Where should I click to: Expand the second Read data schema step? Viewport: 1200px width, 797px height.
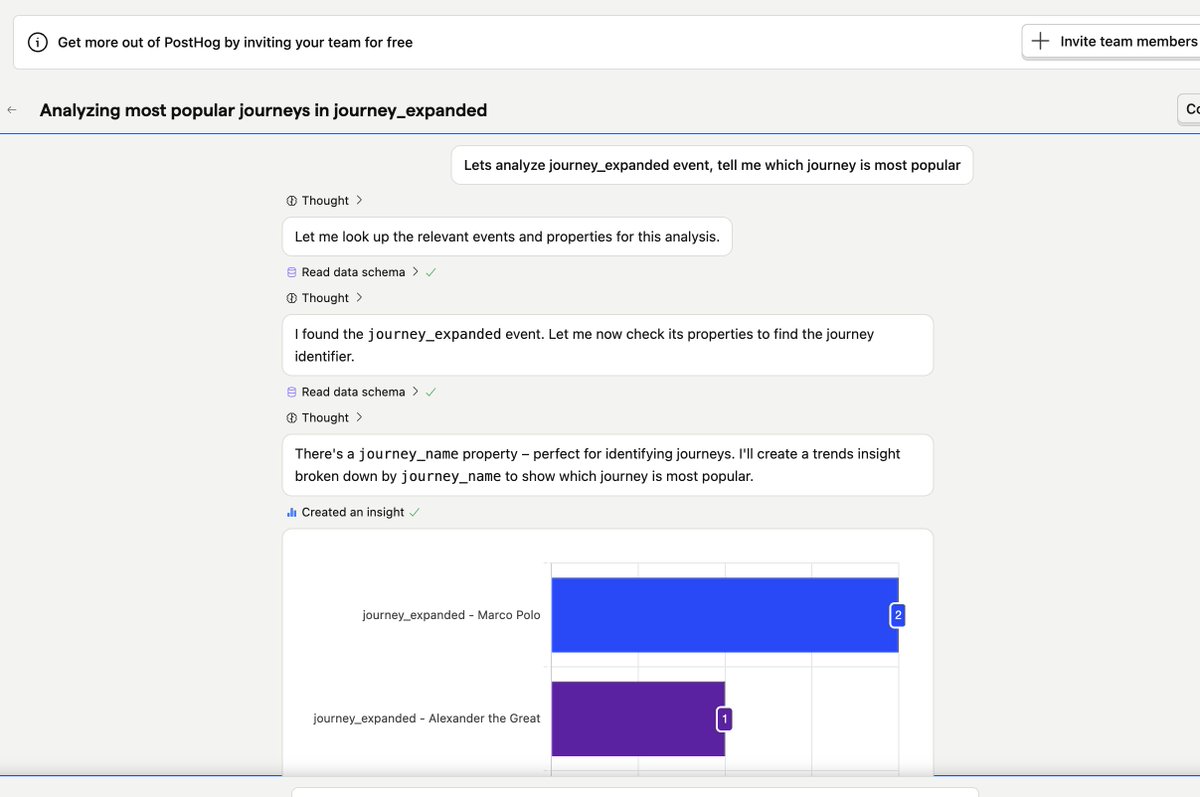point(361,392)
